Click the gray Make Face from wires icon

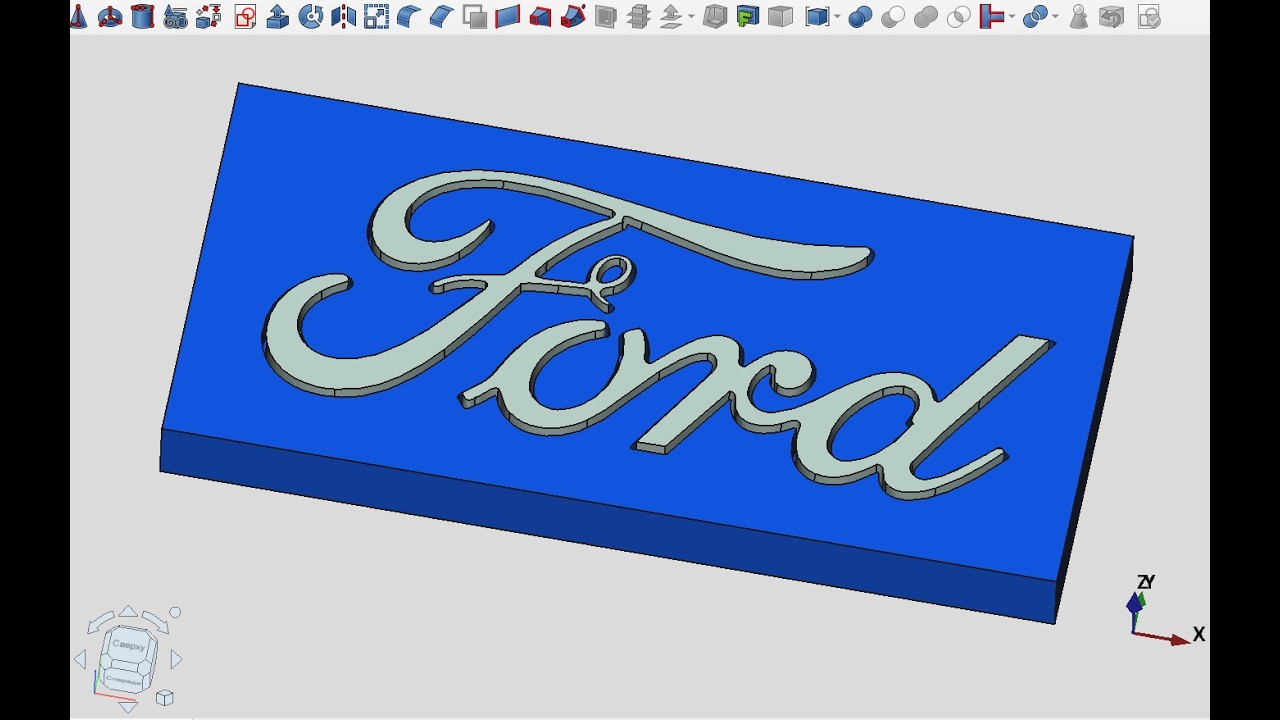point(476,17)
